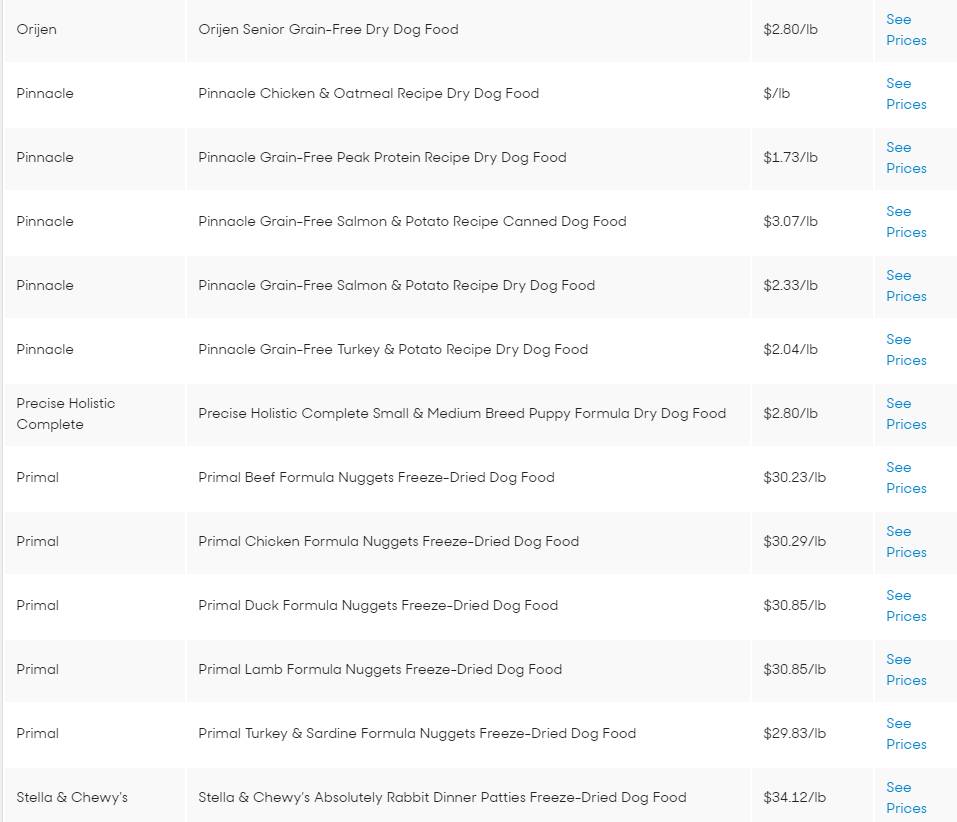The width and height of the screenshot is (957, 822).
Task: Click the Stella & Chewy's brand cell
Action: tap(72, 798)
